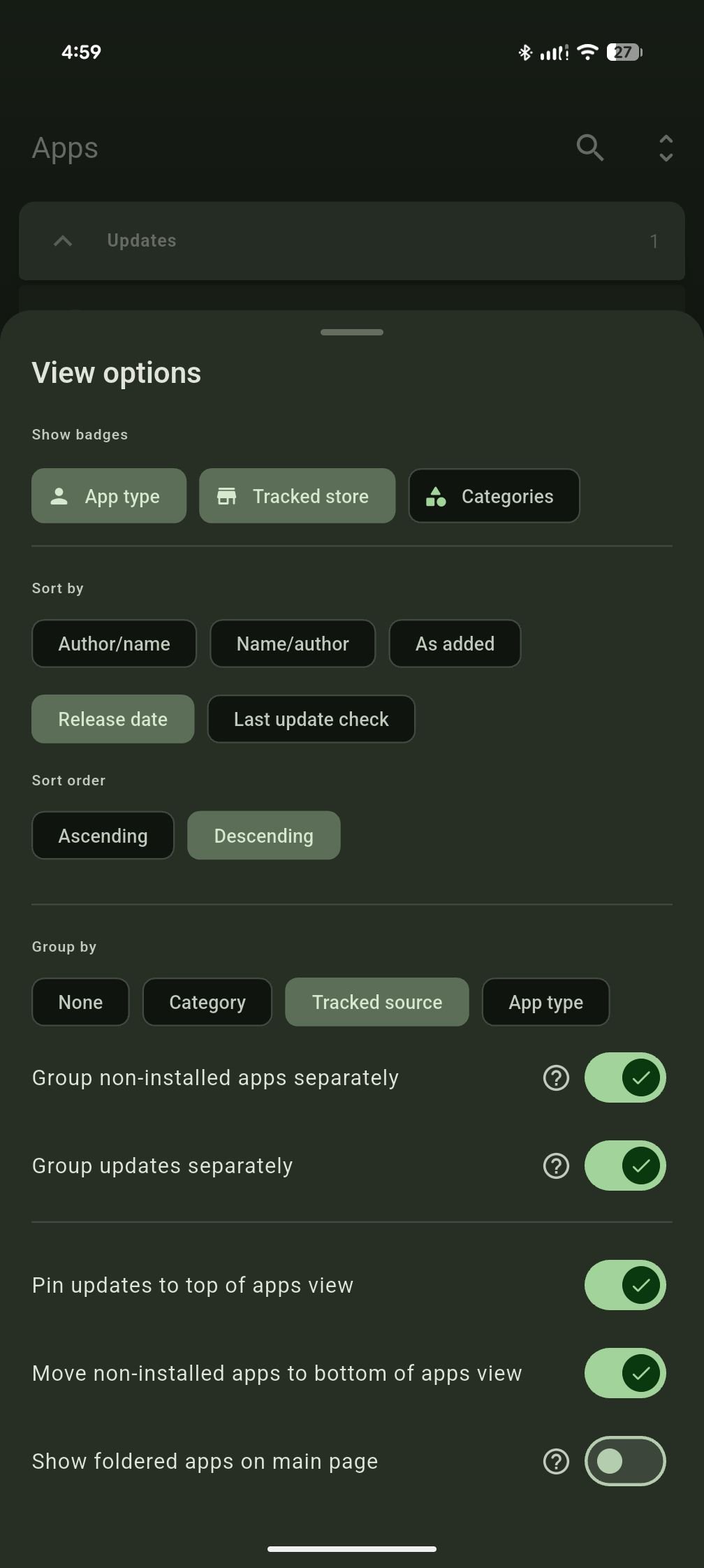The height and width of the screenshot is (1568, 704).
Task: Click help icon beside Show foldered apps
Action: coord(556,1461)
